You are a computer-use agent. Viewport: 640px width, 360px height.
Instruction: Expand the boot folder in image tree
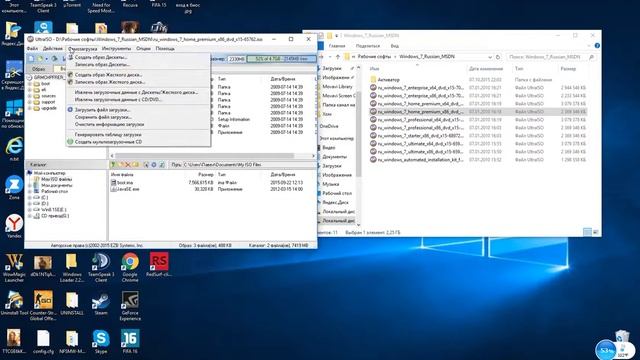coord(30,84)
